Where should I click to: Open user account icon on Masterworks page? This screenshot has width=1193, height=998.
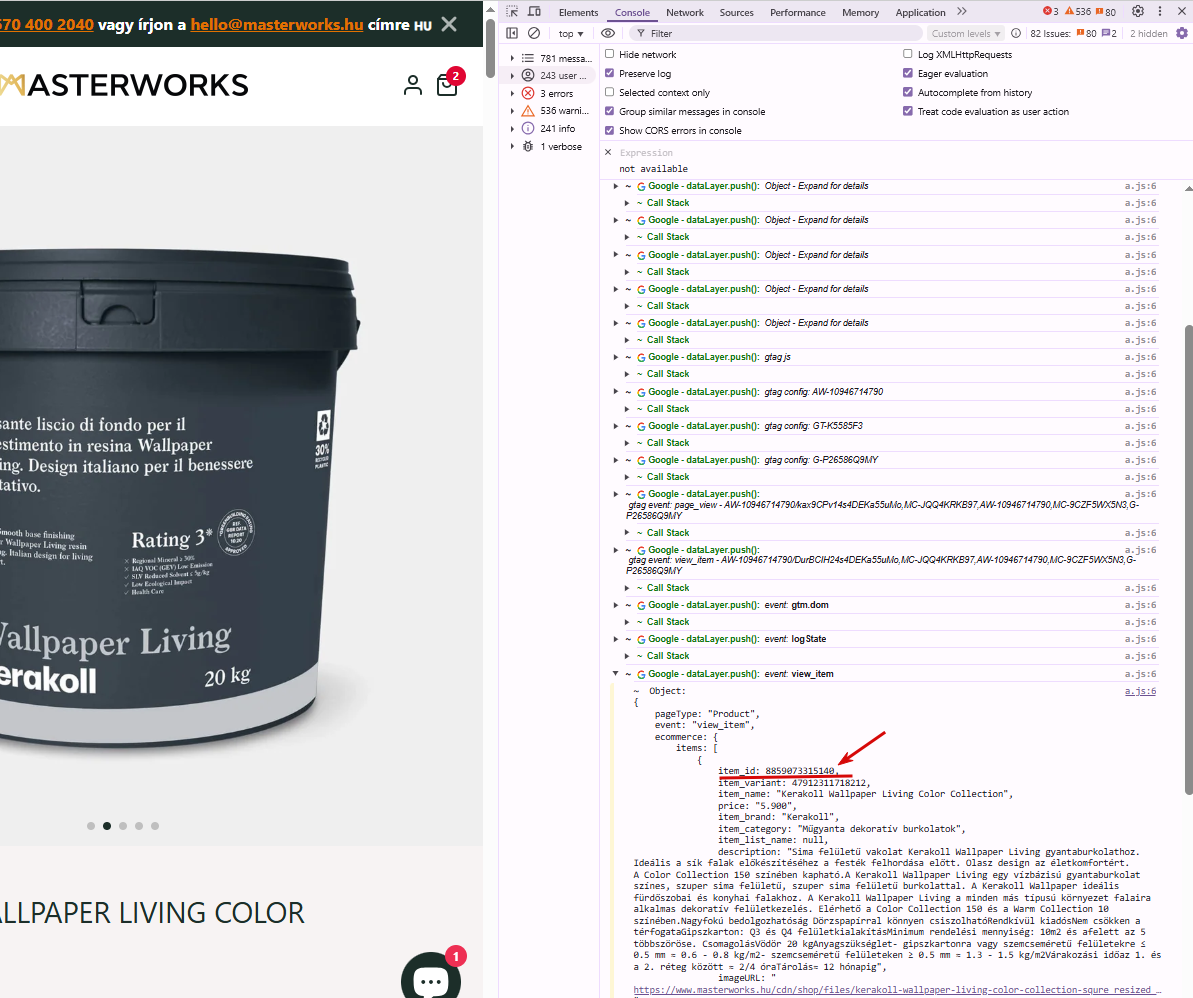click(x=412, y=85)
